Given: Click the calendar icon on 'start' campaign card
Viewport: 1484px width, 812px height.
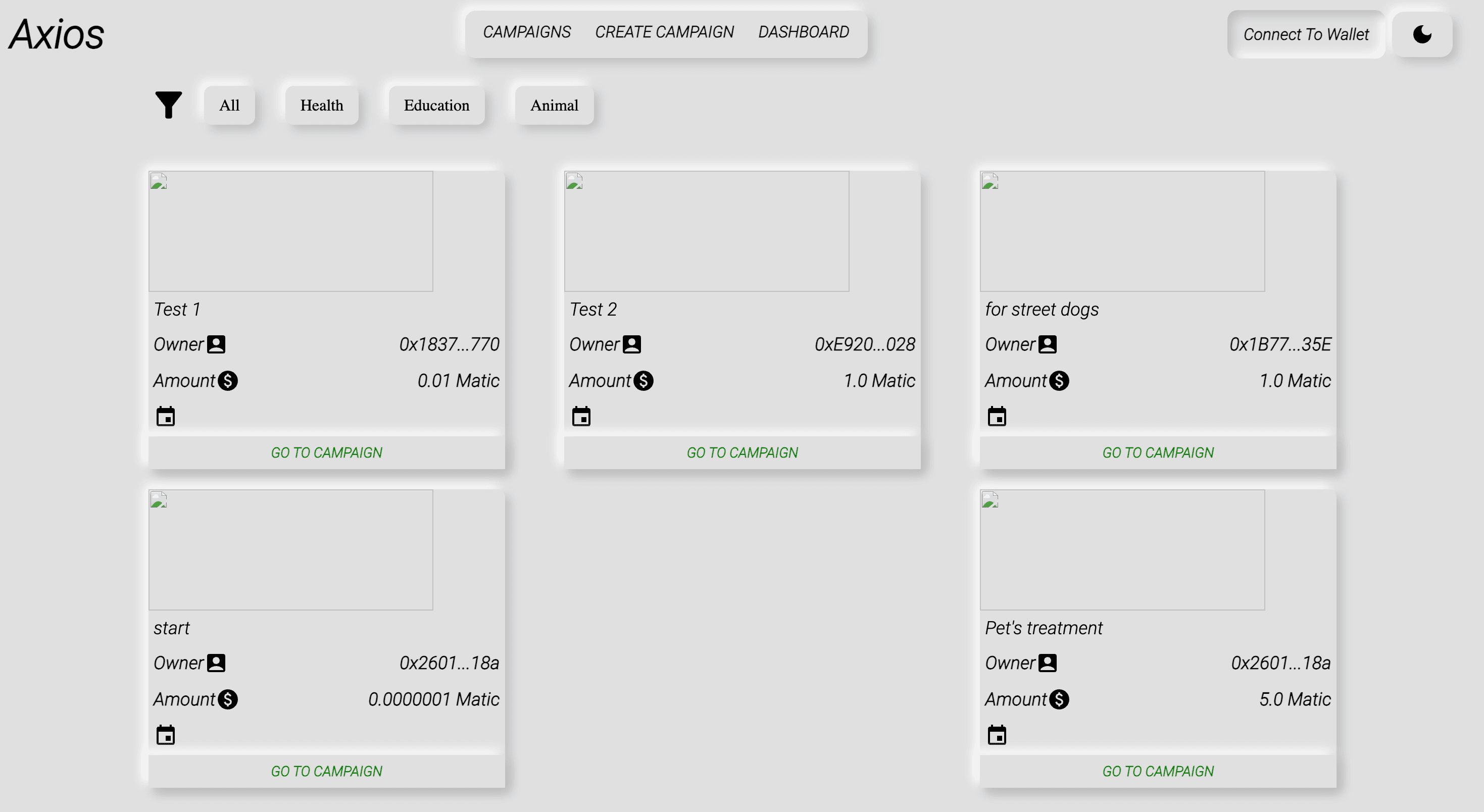Looking at the screenshot, I should 165,735.
